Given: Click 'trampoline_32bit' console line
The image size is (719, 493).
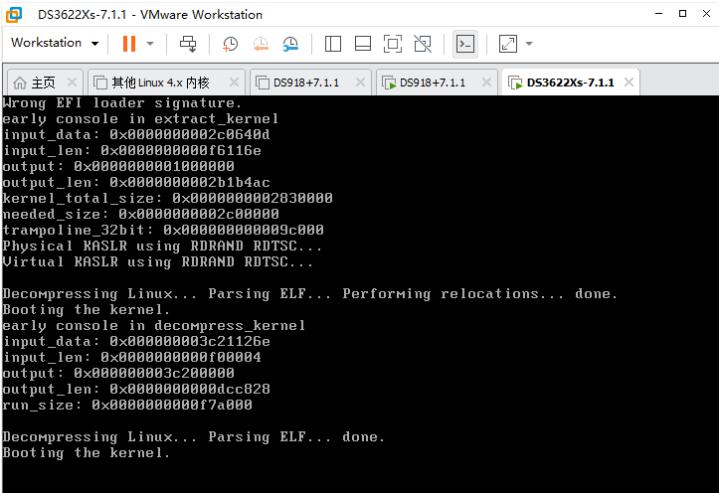Looking at the screenshot, I should click(163, 230).
